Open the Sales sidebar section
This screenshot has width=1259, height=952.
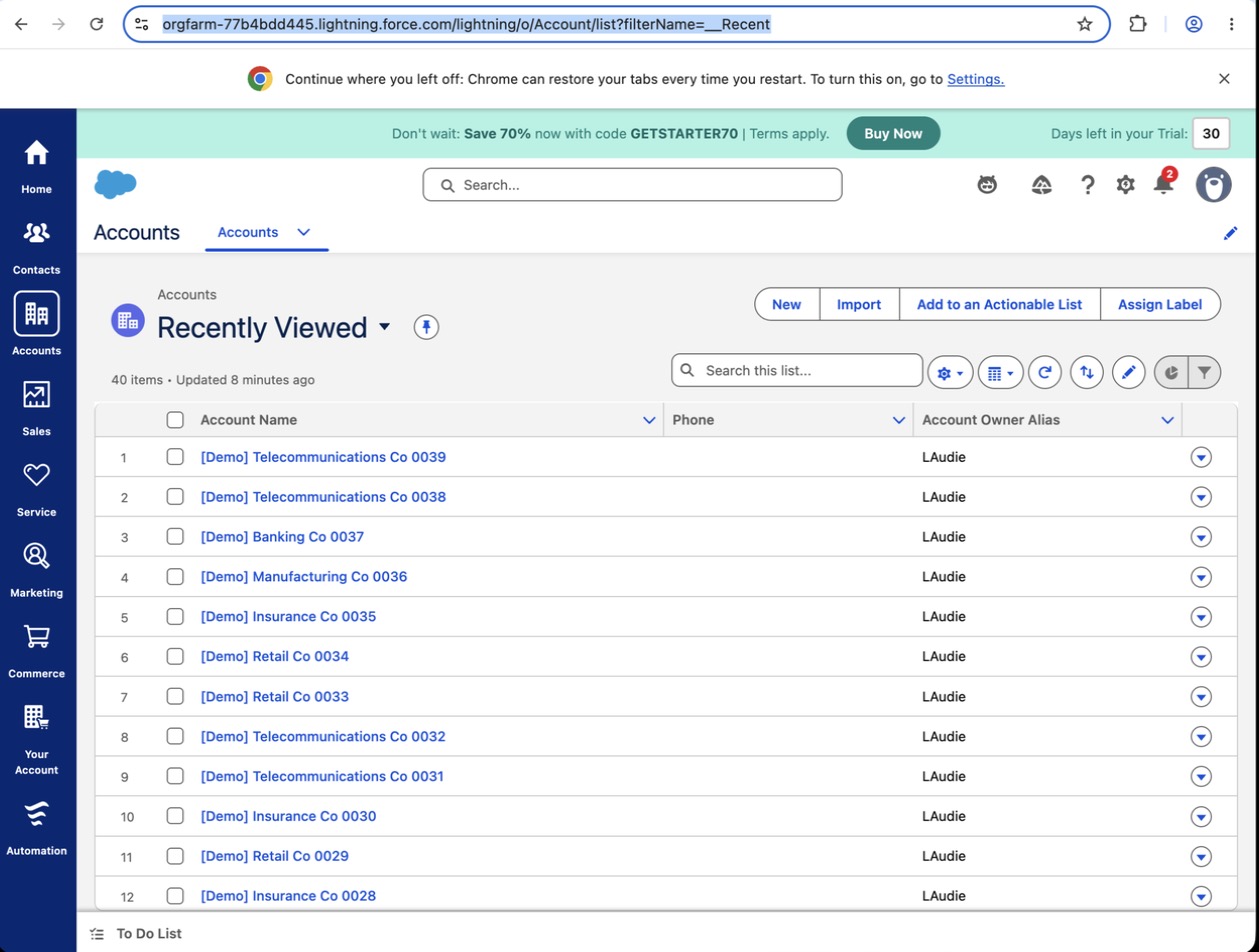coord(37,409)
